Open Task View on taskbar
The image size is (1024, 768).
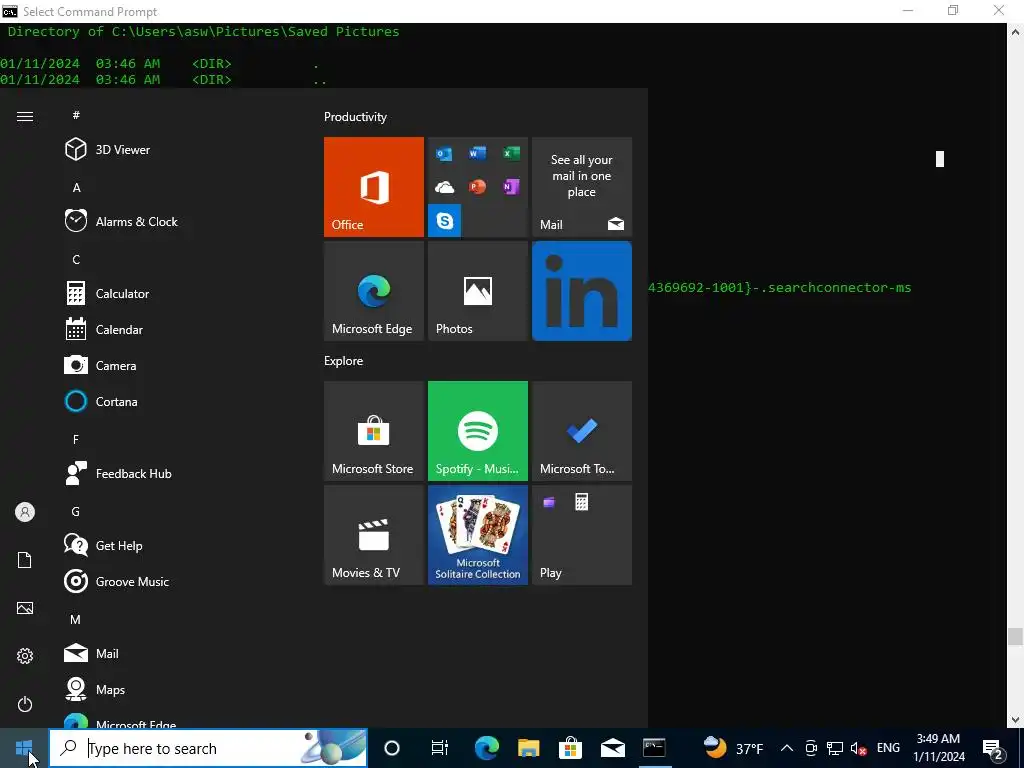(x=440, y=748)
